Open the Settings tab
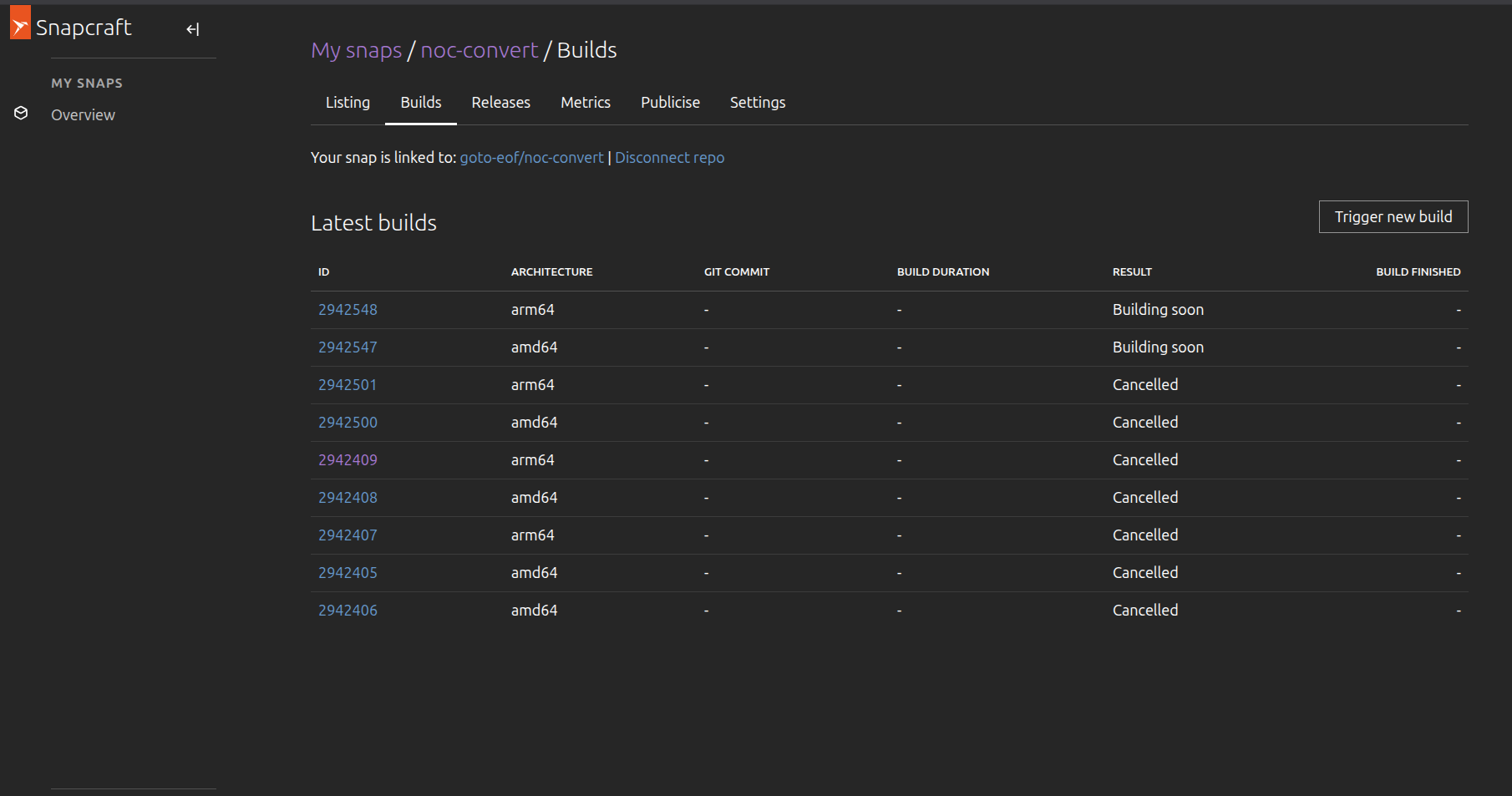Viewport: 1512px width, 796px height. pyautogui.click(x=757, y=103)
